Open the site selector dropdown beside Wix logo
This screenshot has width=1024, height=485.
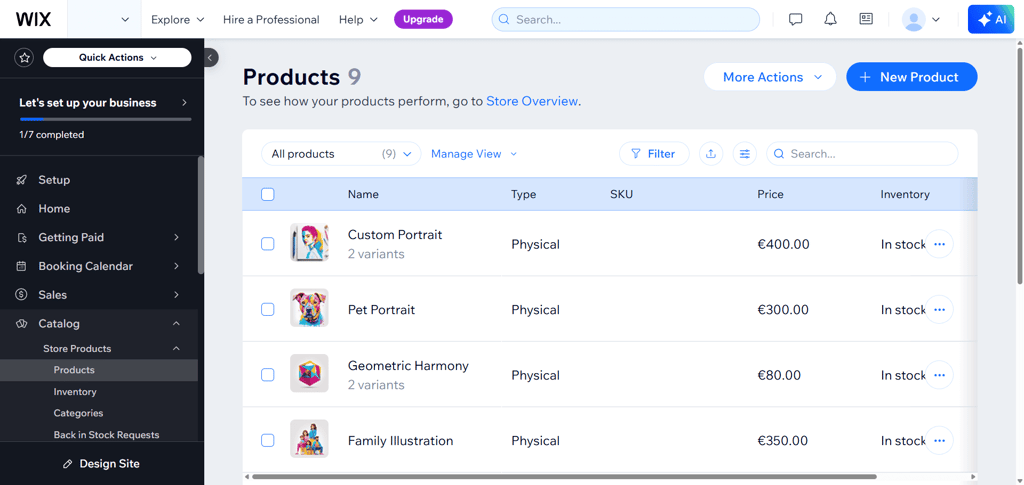[104, 19]
